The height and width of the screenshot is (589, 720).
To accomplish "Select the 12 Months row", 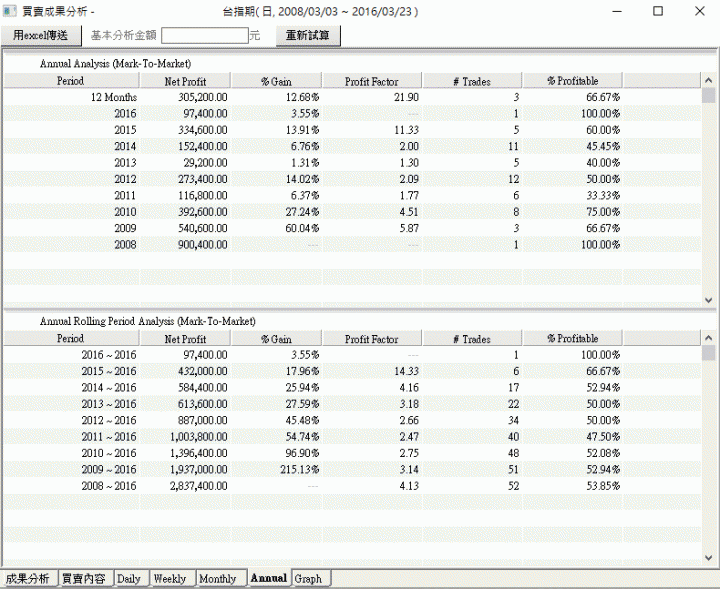I will coord(352,97).
